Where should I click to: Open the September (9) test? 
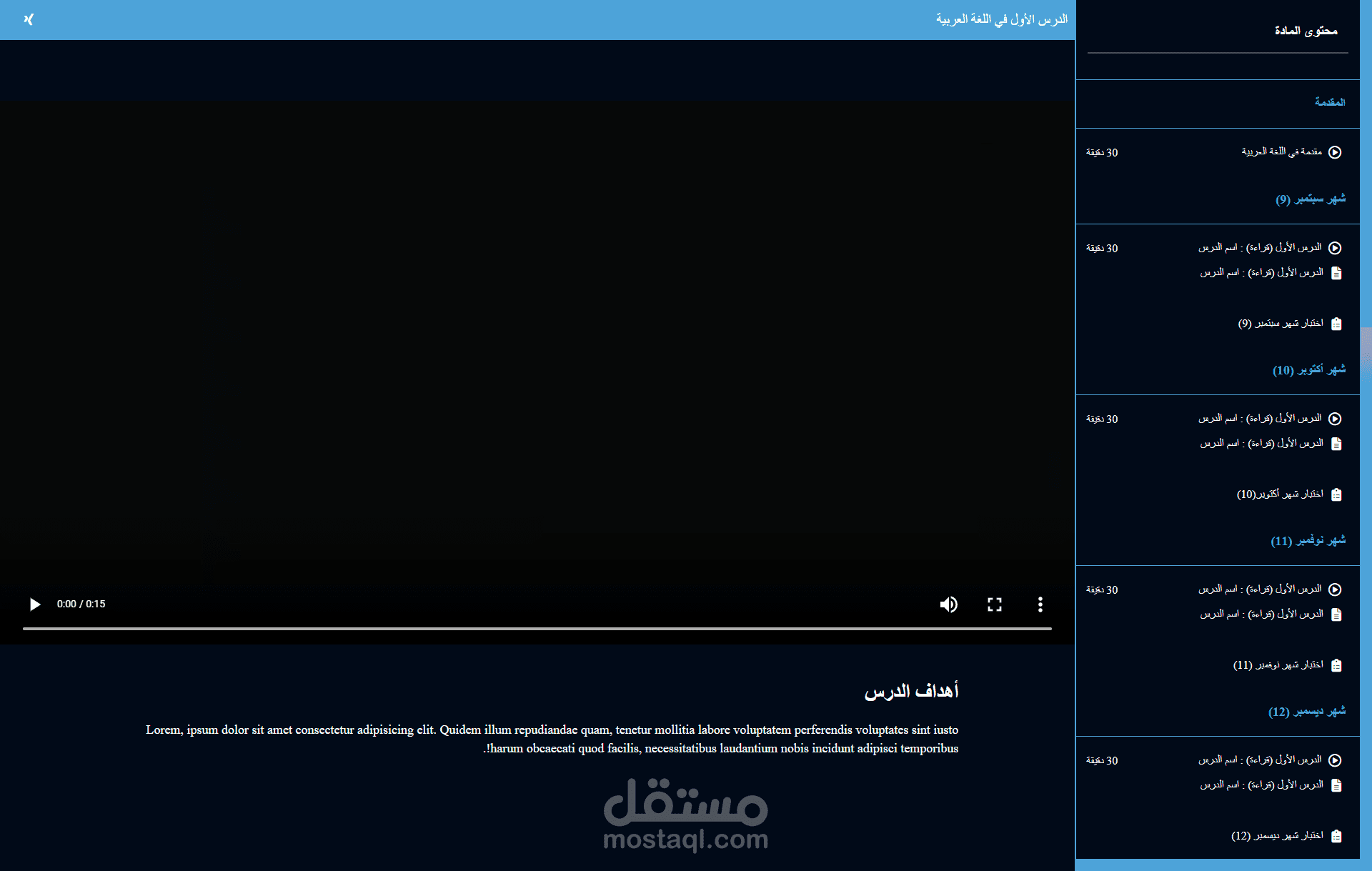[1281, 324]
